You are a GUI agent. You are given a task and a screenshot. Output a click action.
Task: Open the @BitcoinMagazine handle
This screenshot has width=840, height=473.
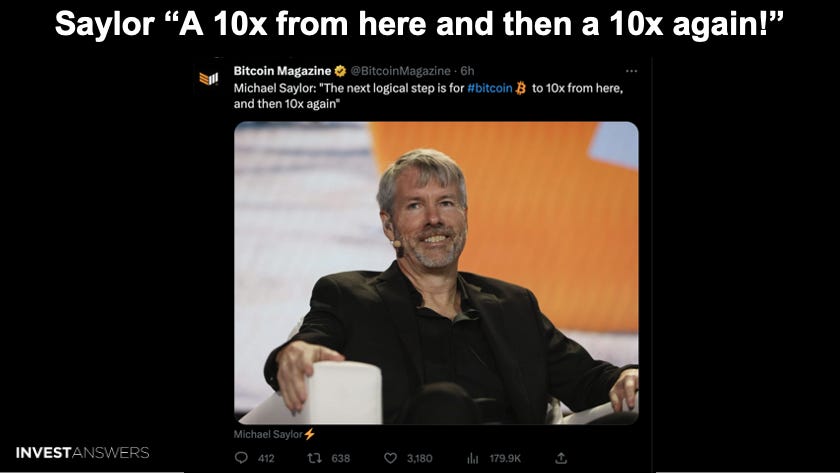[x=400, y=71]
